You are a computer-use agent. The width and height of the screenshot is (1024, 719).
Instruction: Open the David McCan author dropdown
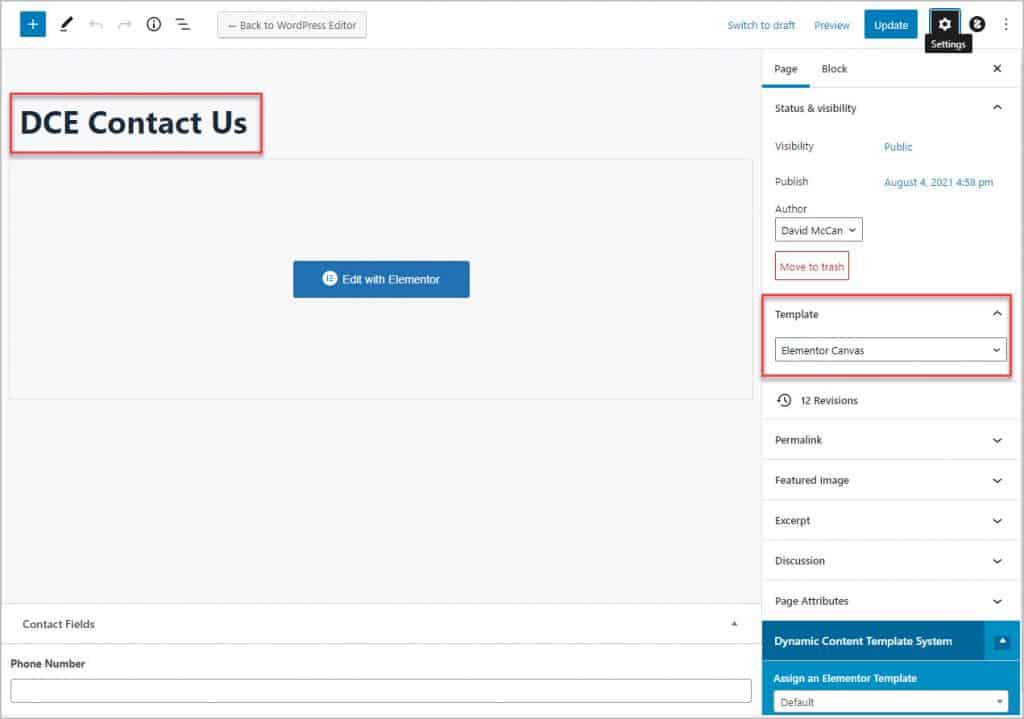tap(818, 230)
